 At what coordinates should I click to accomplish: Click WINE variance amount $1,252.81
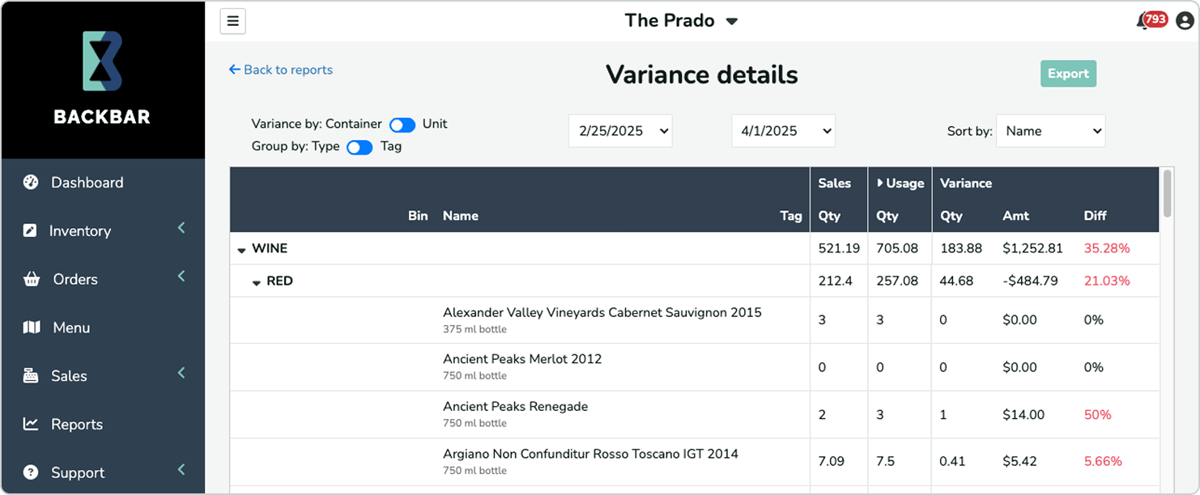coord(1032,248)
